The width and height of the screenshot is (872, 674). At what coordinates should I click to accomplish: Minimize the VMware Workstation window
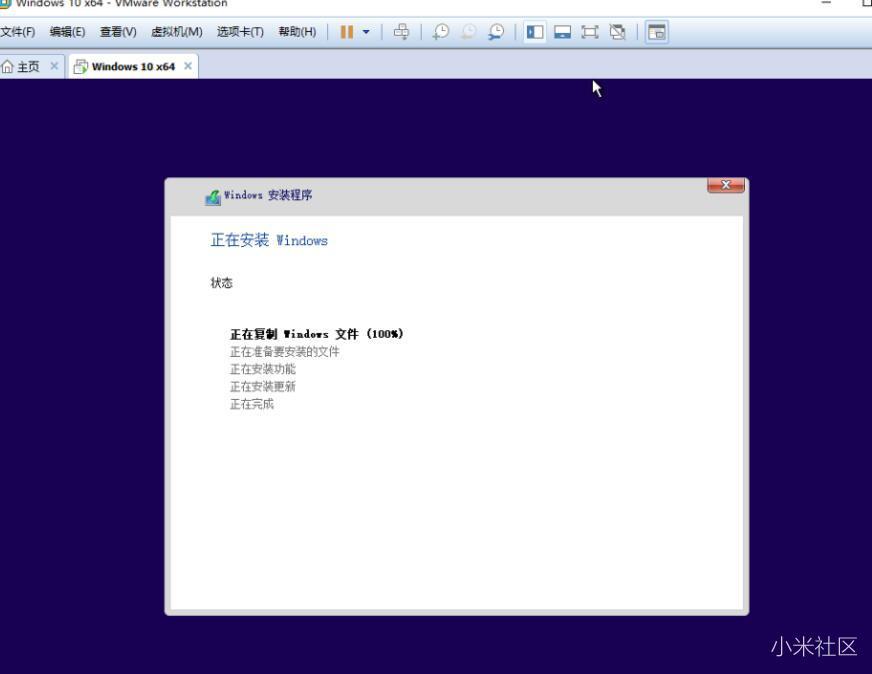826,3
